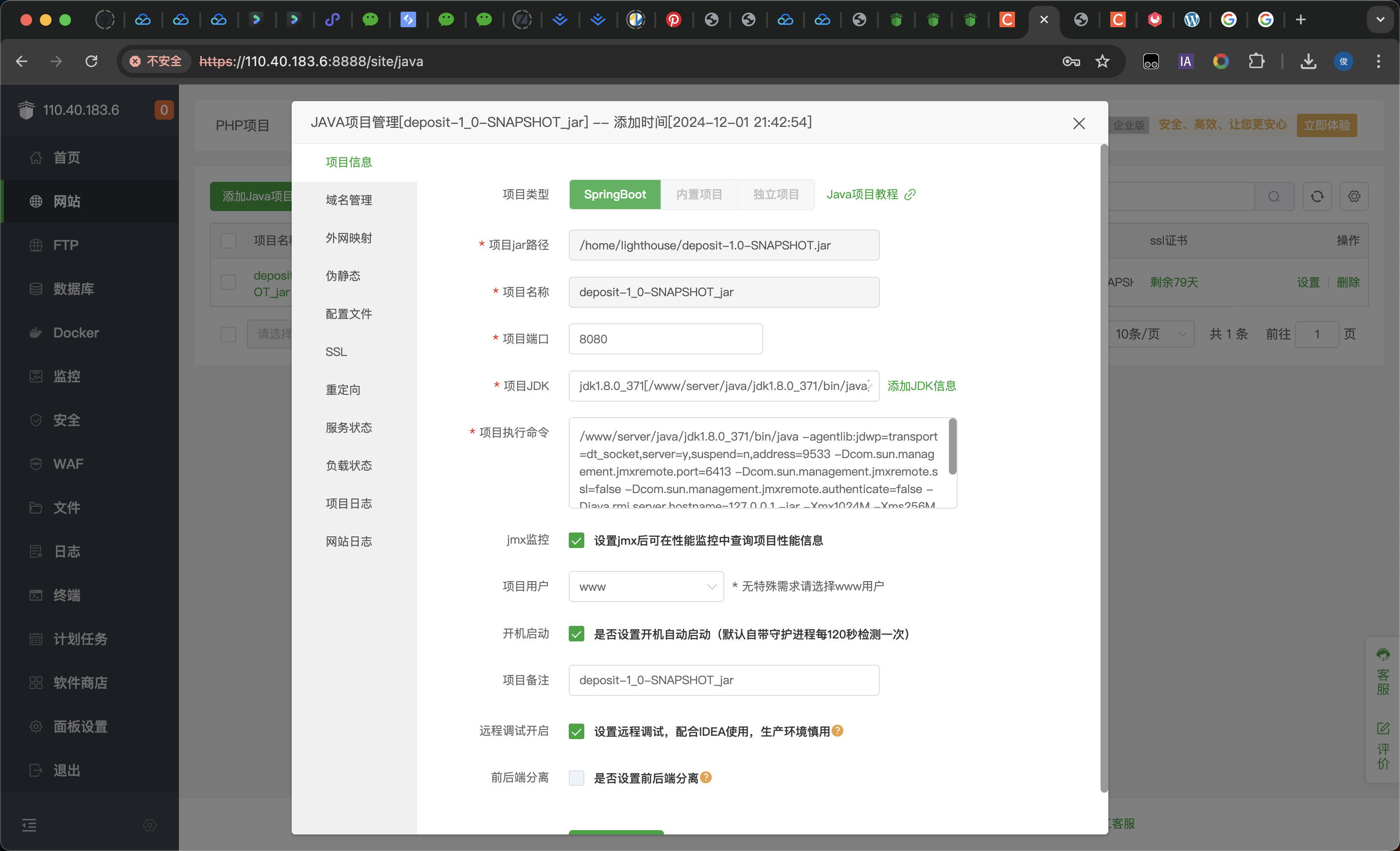Reload the page with browser refresh button
Image resolution: width=1400 pixels, height=851 pixels.
(x=91, y=61)
